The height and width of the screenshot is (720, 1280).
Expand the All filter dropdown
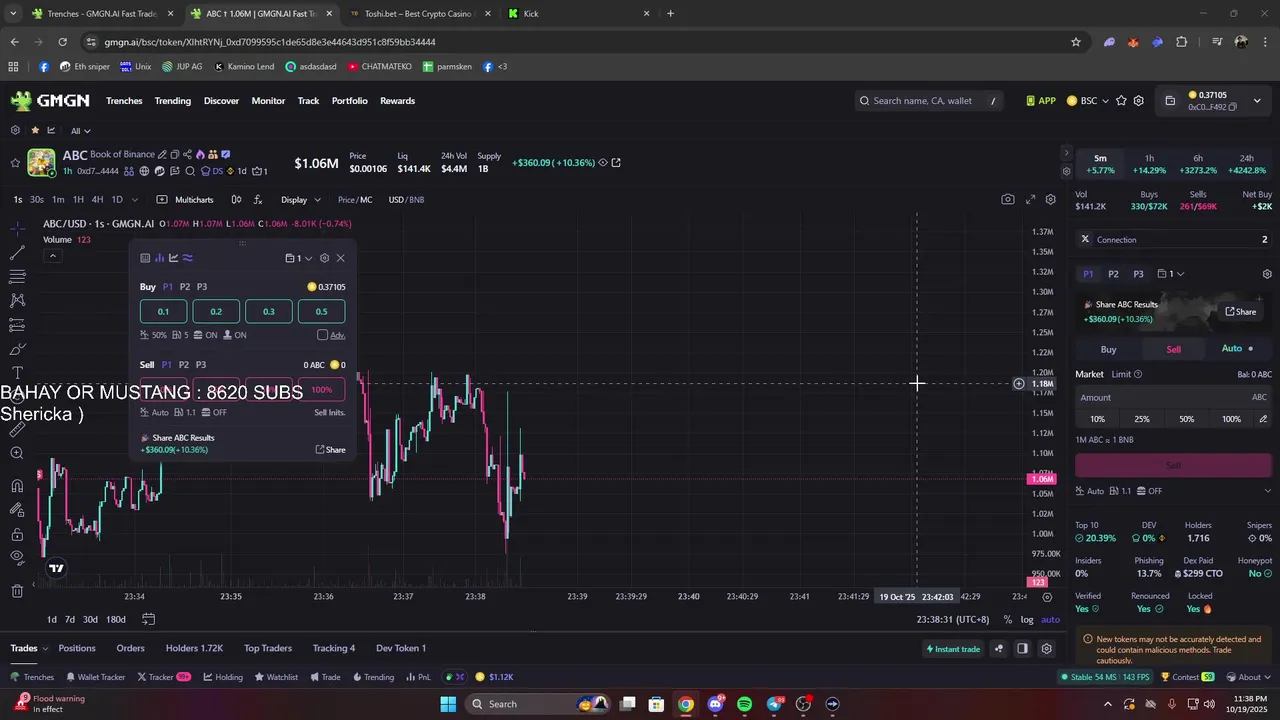81,131
